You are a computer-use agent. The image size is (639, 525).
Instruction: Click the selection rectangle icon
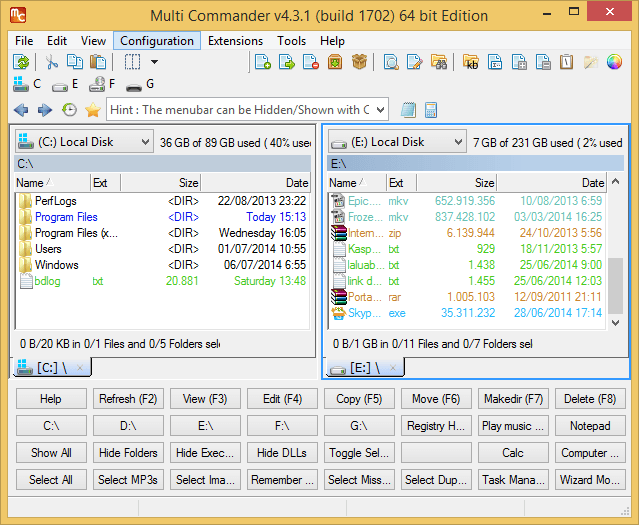132,62
